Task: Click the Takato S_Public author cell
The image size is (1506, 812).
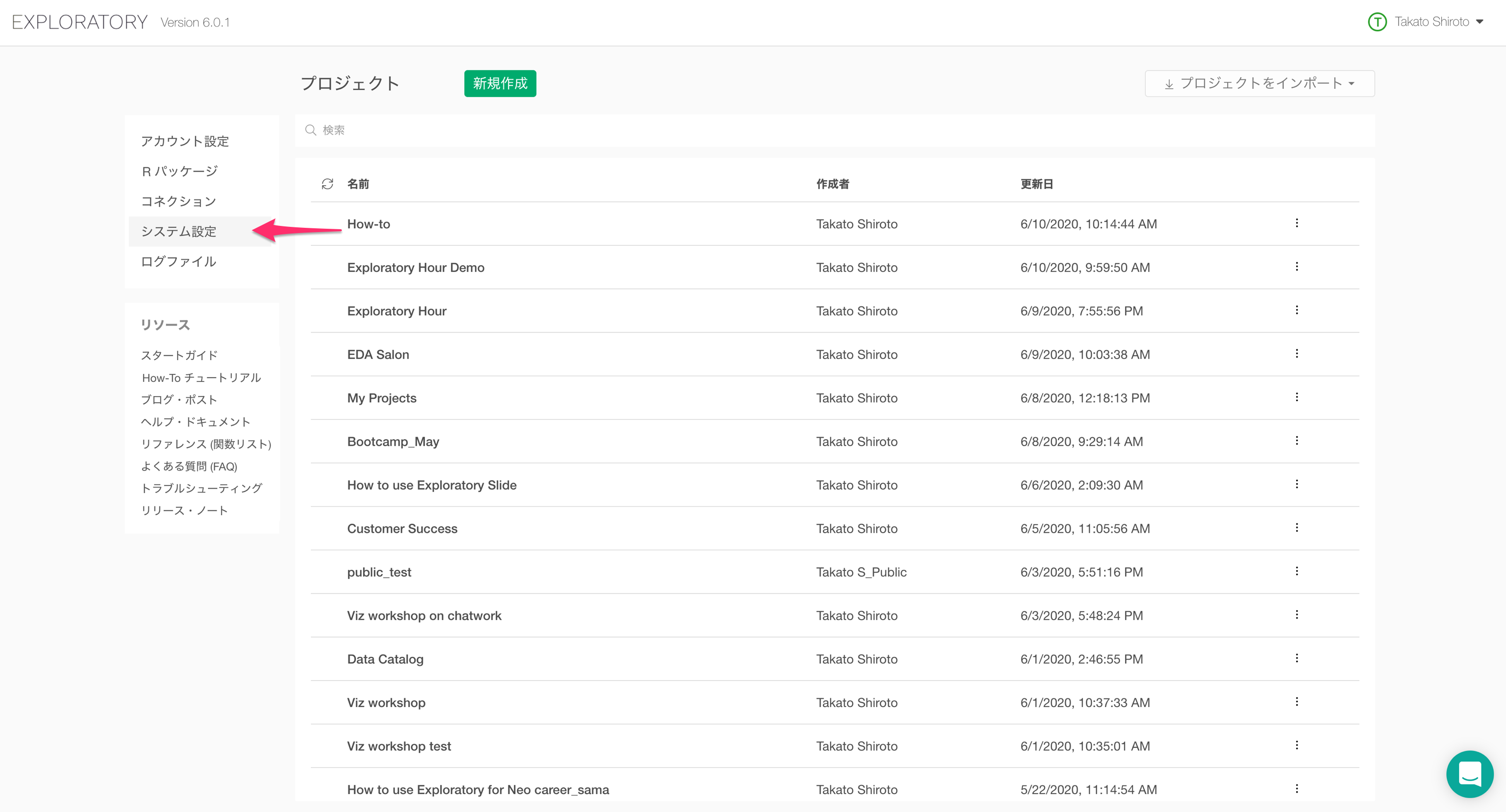Action: [861, 572]
